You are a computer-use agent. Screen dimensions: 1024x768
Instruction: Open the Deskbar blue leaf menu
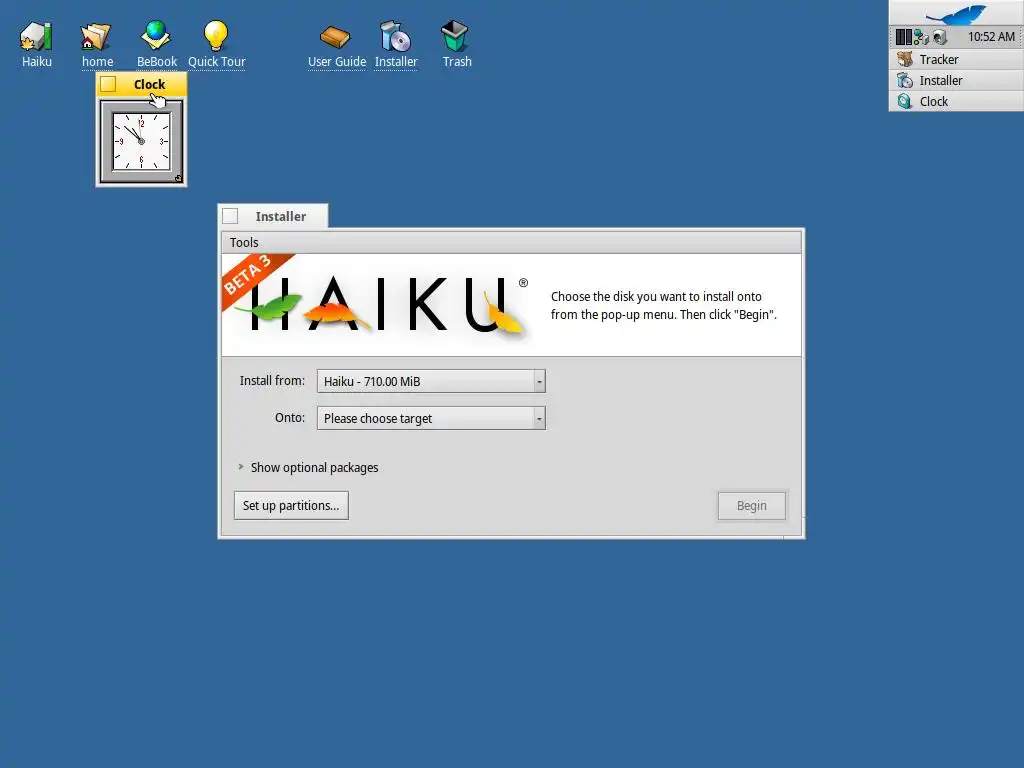pyautogui.click(x=956, y=13)
